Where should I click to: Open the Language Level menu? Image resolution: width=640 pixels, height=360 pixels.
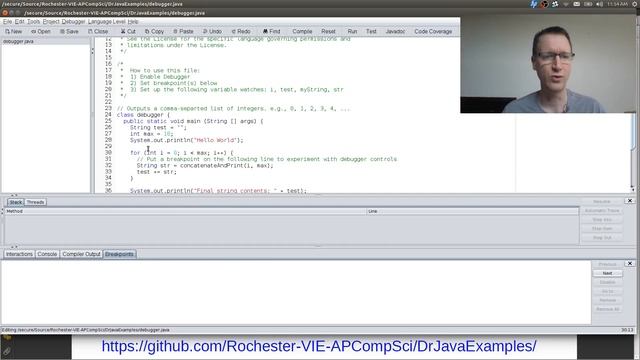point(107,22)
